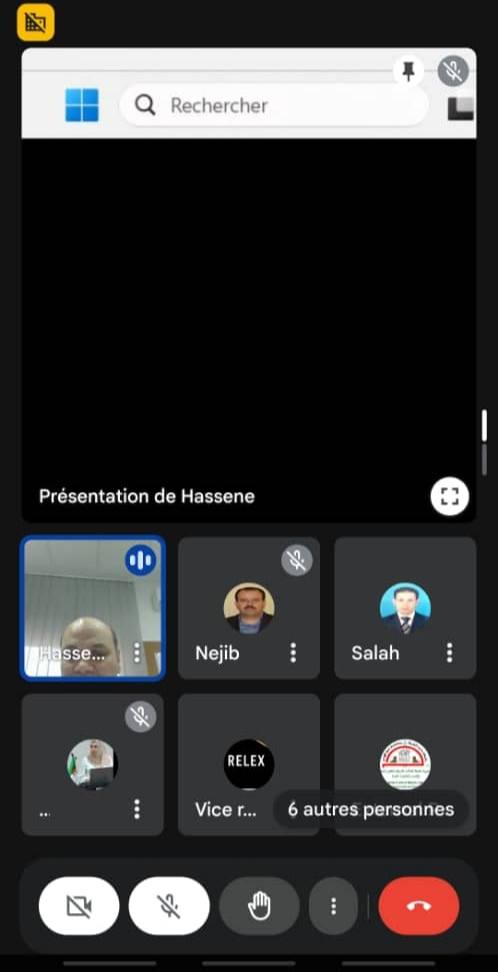Open the three-dot menu for Nejib

point(293,652)
